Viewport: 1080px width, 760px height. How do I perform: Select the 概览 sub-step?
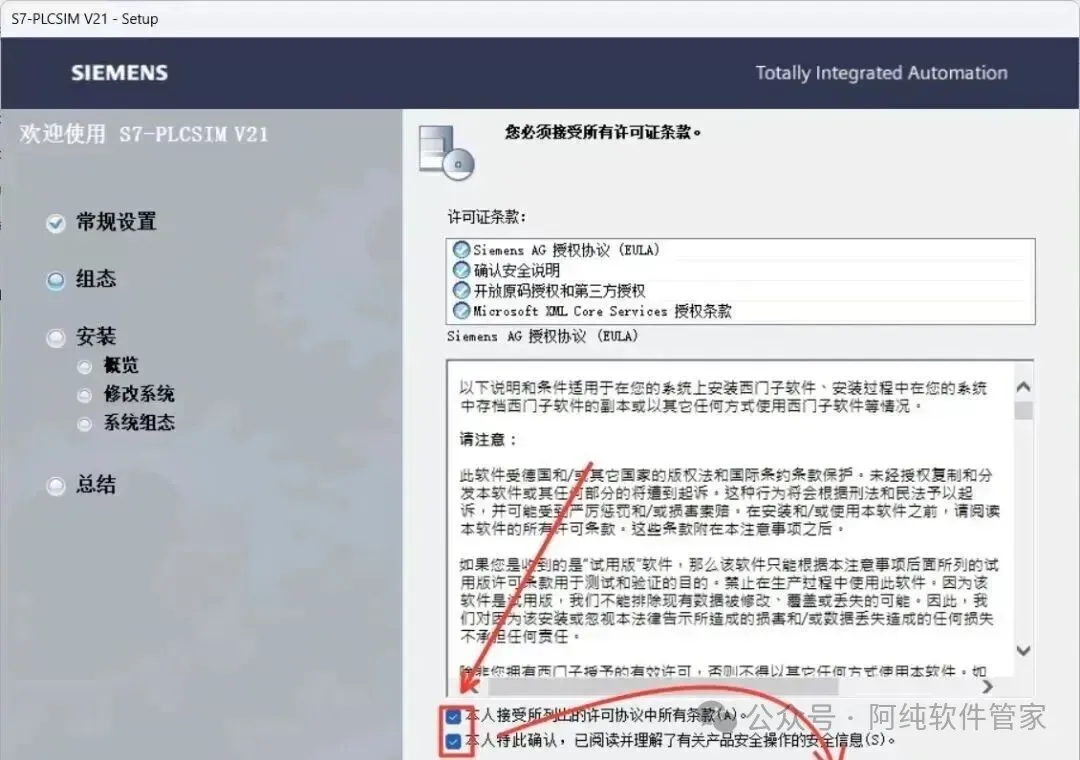(x=121, y=365)
